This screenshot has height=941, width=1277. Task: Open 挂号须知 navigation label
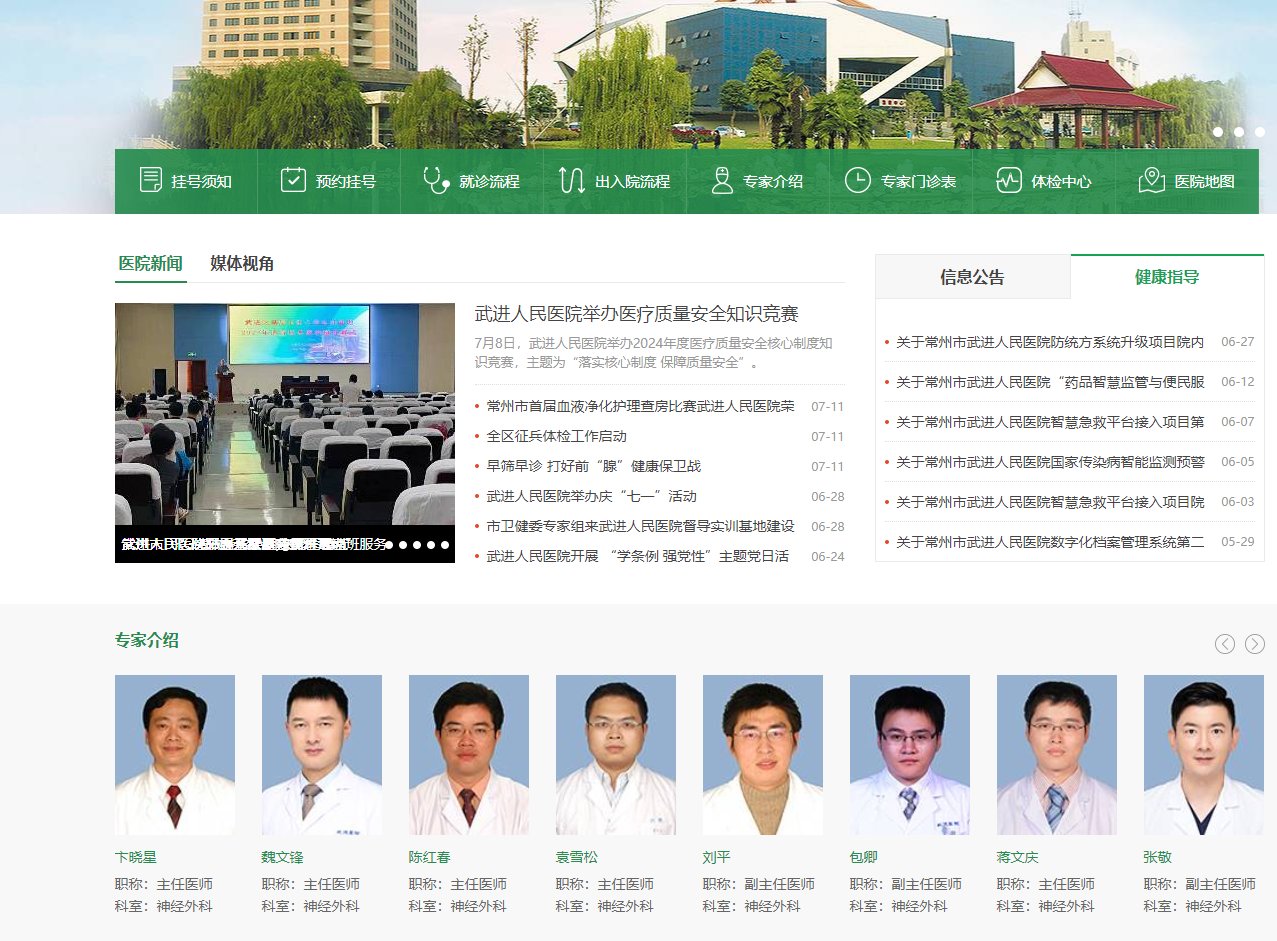pyautogui.click(x=201, y=181)
